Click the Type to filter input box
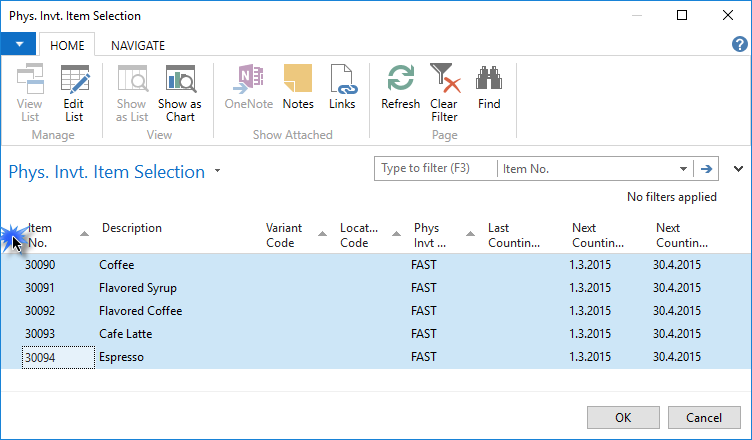This screenshot has width=752, height=440. click(x=435, y=169)
